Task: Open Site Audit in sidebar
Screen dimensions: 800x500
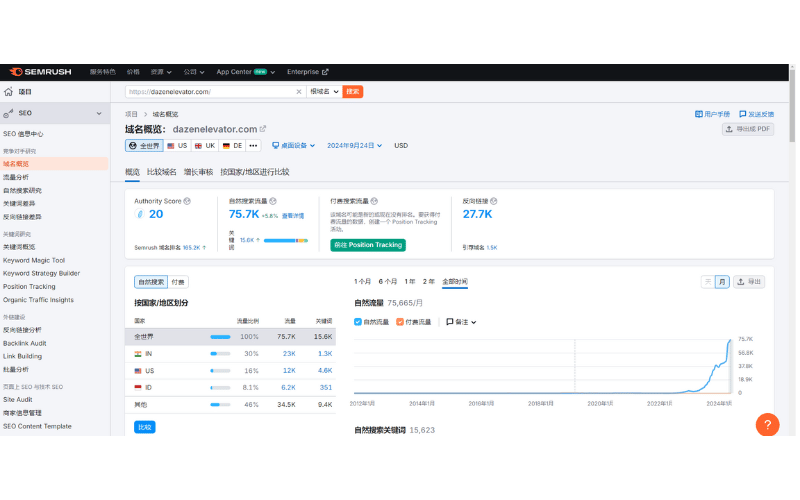Action: click(17, 399)
